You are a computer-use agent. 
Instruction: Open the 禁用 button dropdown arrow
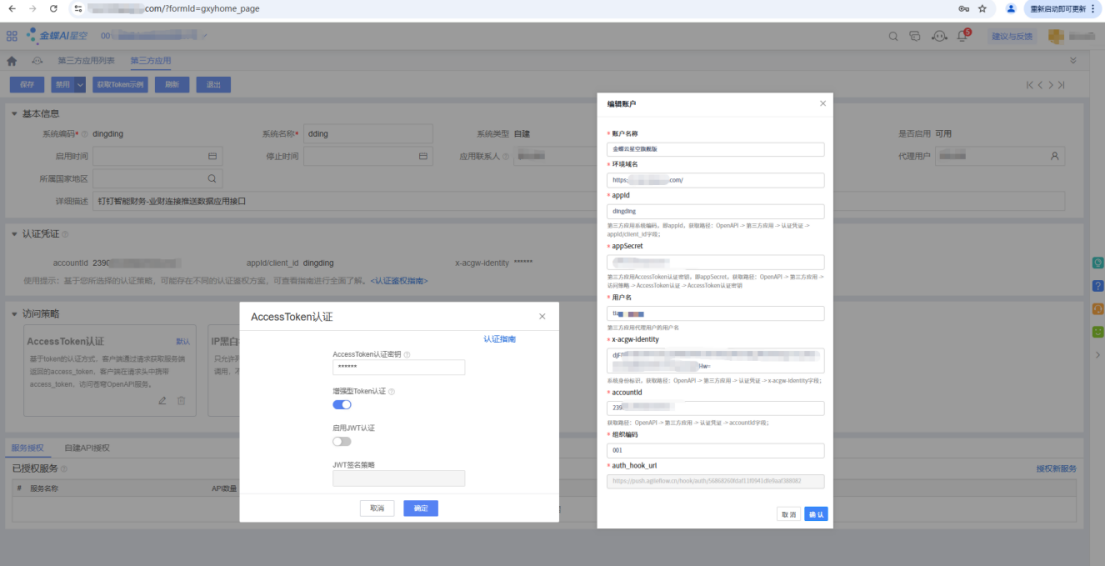click(x=81, y=85)
